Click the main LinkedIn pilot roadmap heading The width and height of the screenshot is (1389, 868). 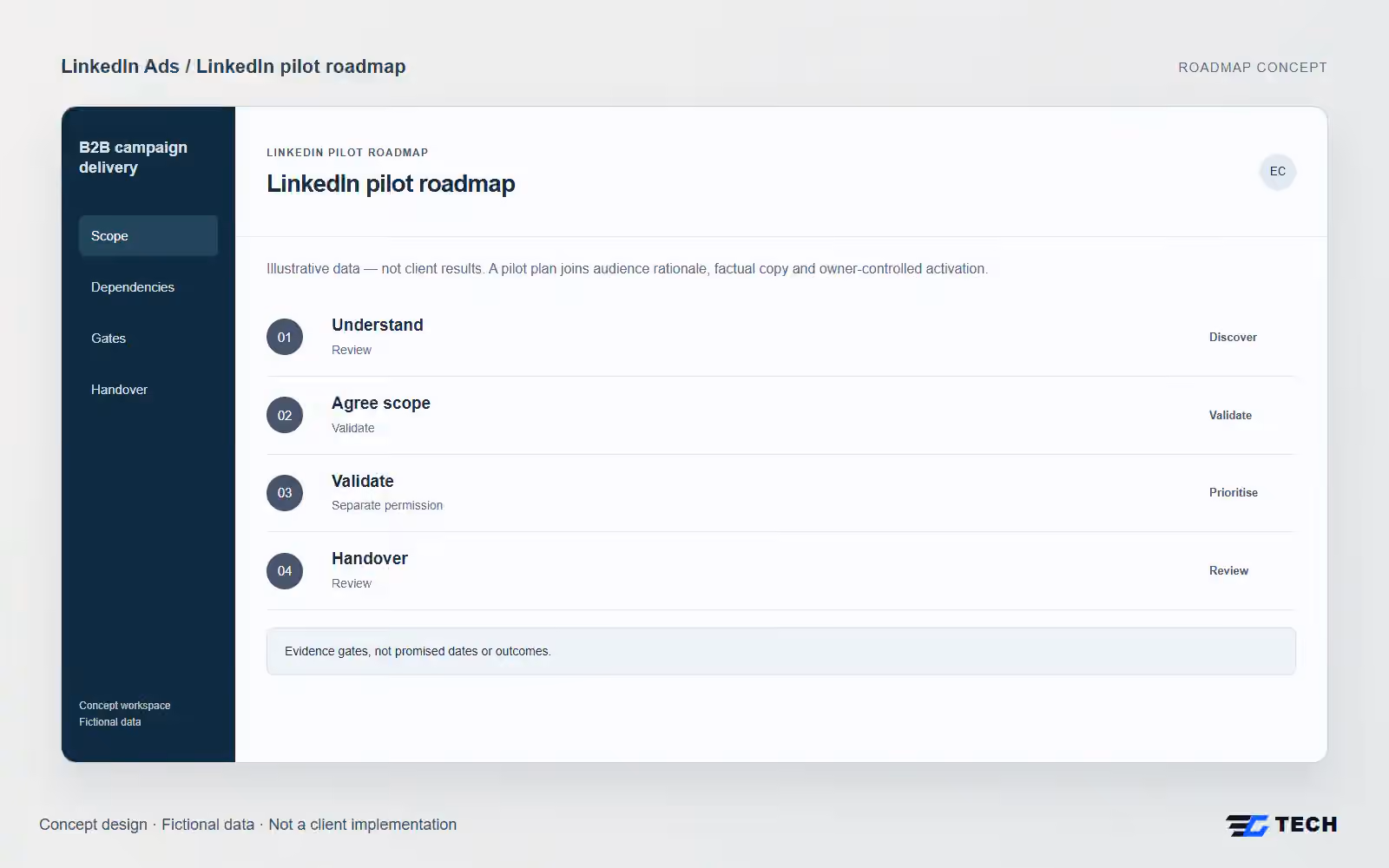coord(391,184)
